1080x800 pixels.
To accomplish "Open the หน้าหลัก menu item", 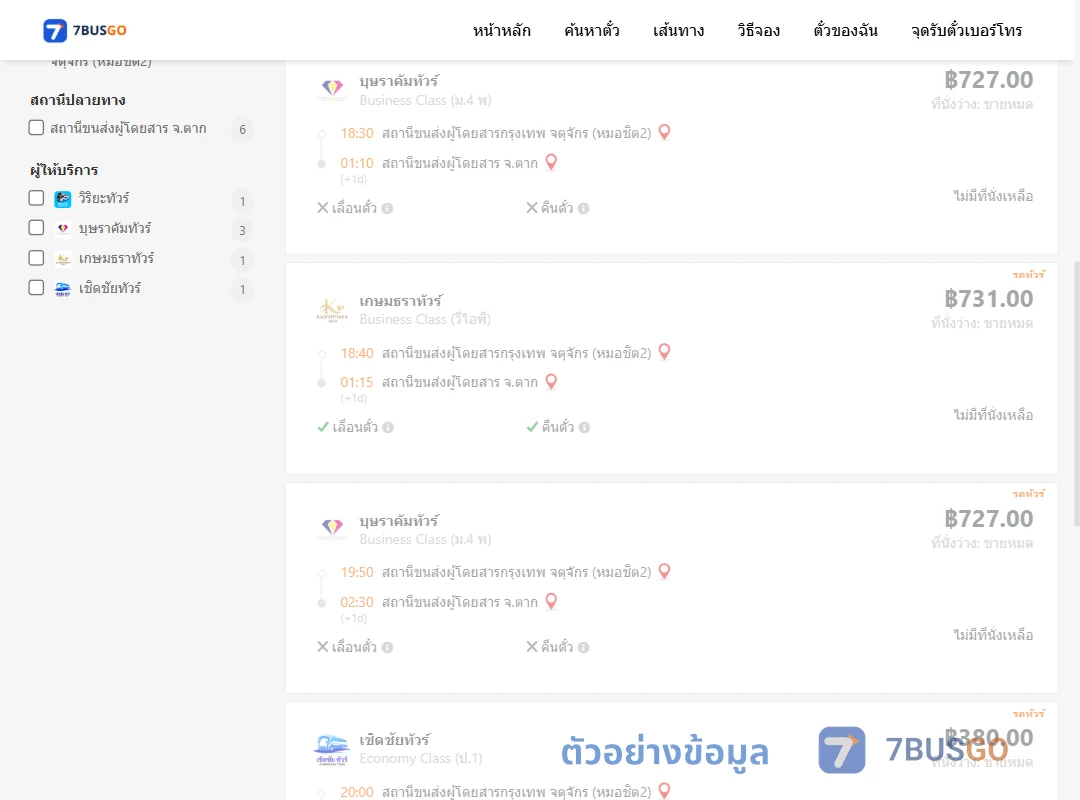I will click(501, 30).
